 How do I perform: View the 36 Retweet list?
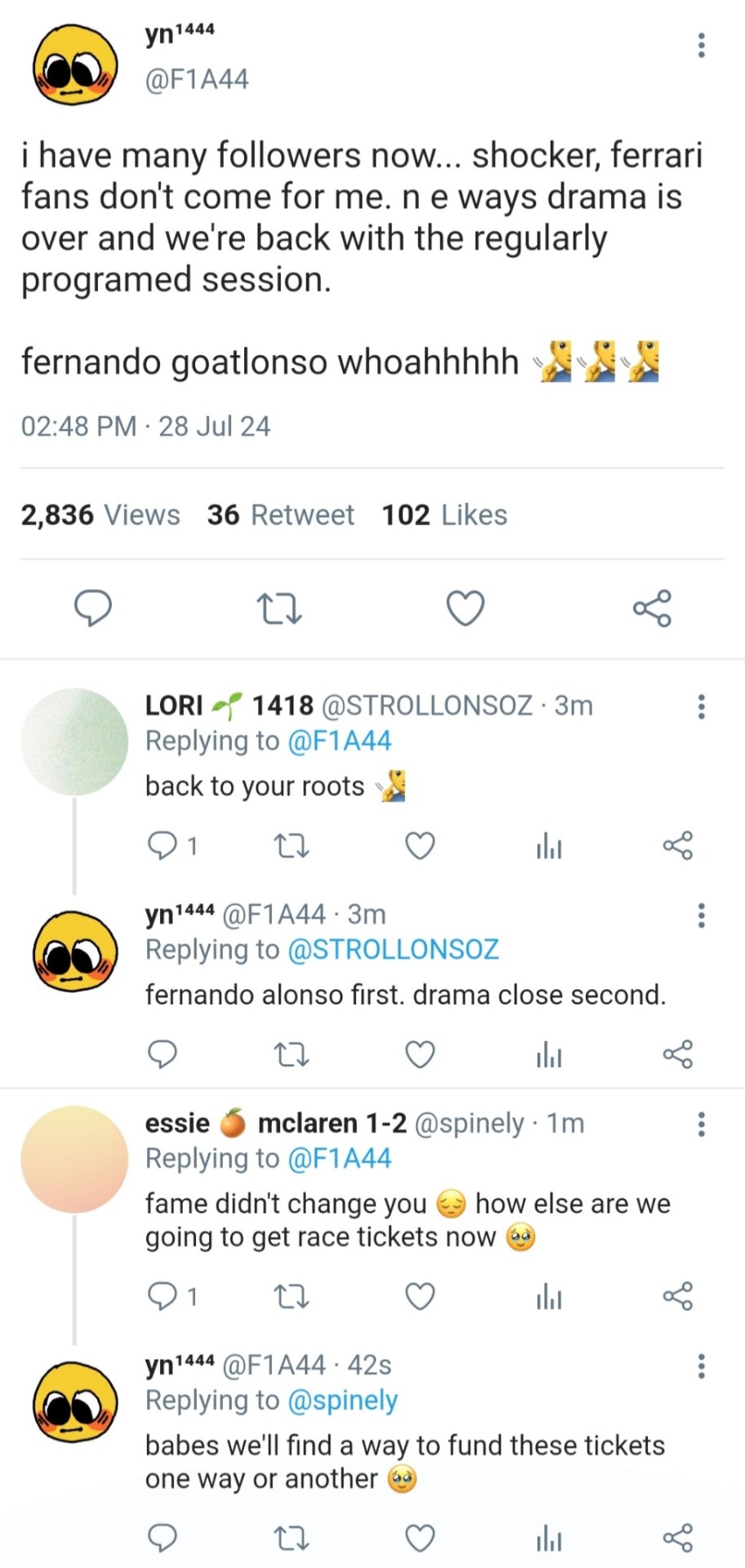tap(280, 515)
